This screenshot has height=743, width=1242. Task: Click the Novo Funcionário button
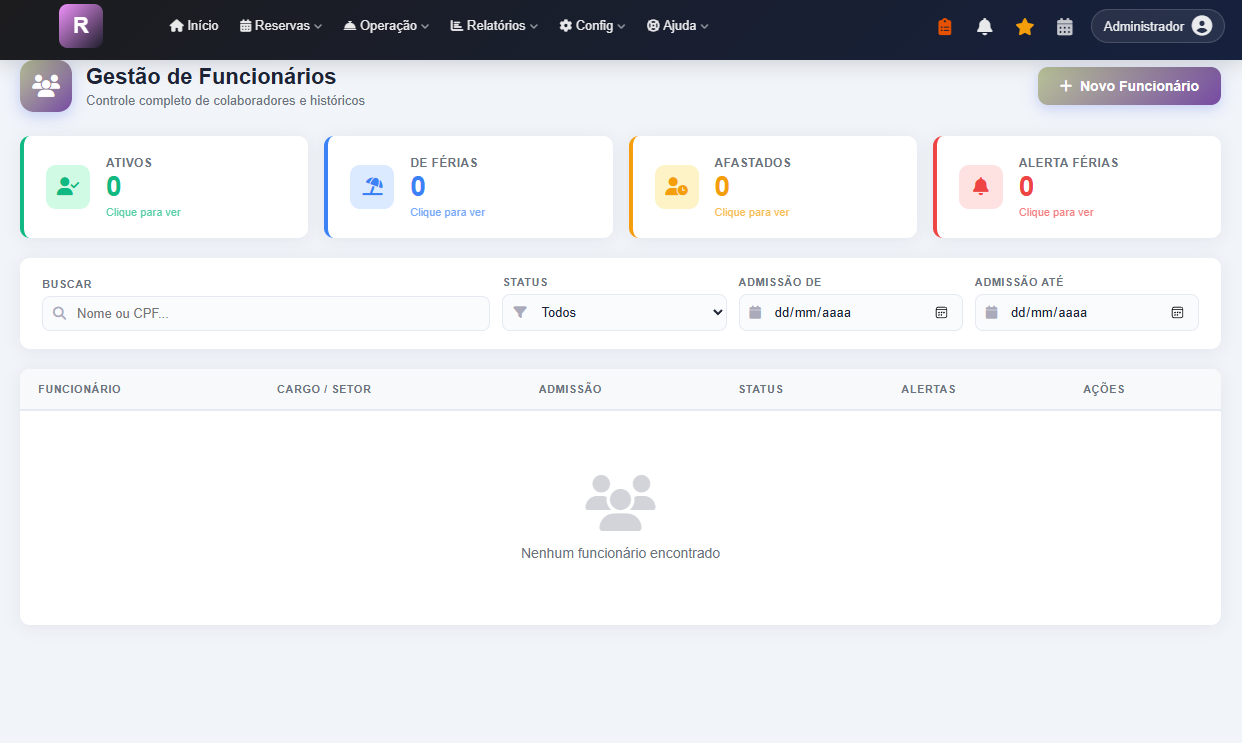coord(1129,86)
